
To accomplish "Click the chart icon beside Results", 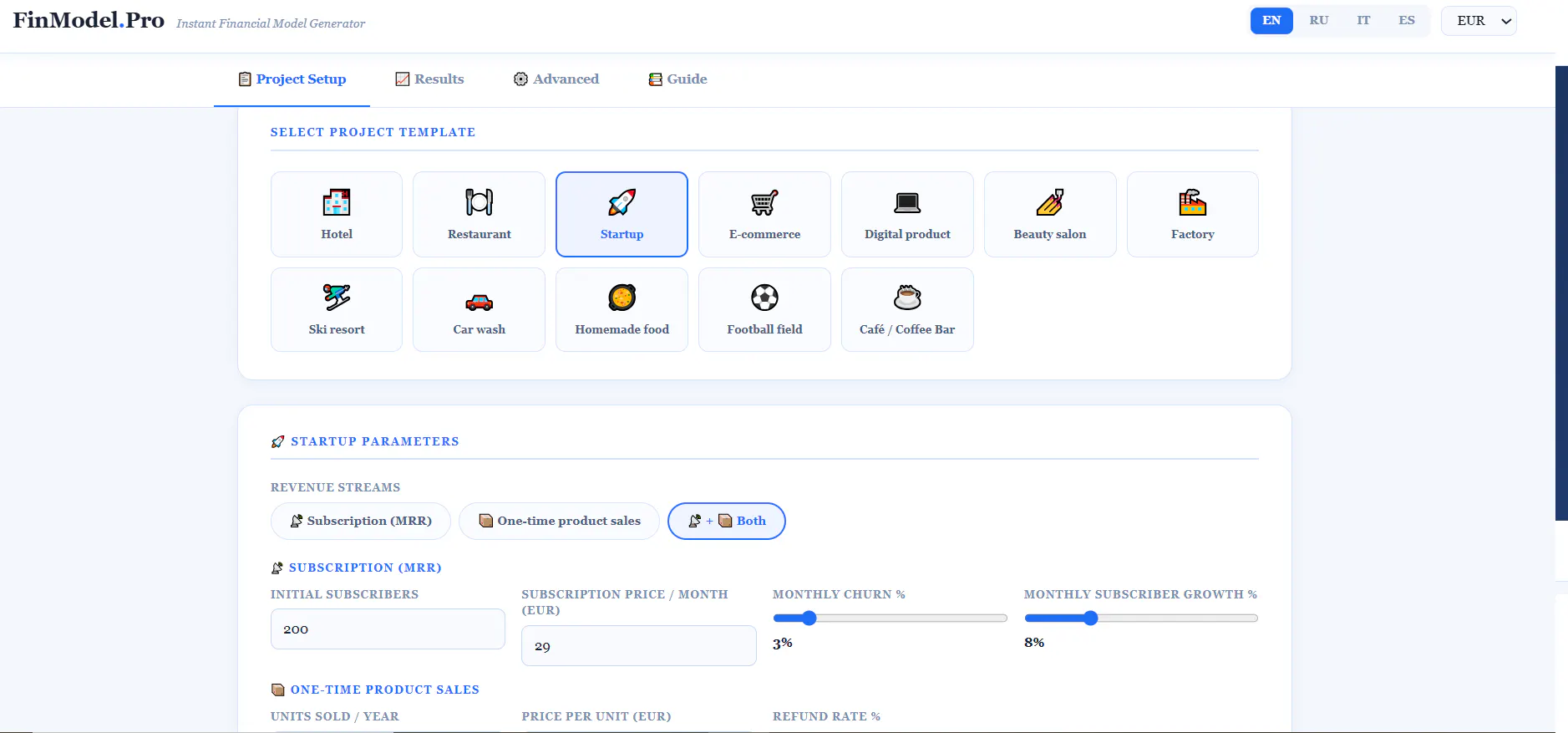I will (x=403, y=79).
